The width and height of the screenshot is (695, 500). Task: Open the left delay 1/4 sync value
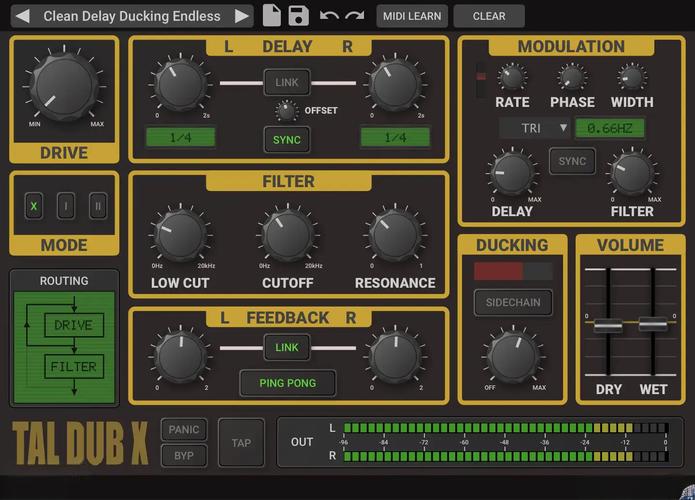[x=180, y=137]
